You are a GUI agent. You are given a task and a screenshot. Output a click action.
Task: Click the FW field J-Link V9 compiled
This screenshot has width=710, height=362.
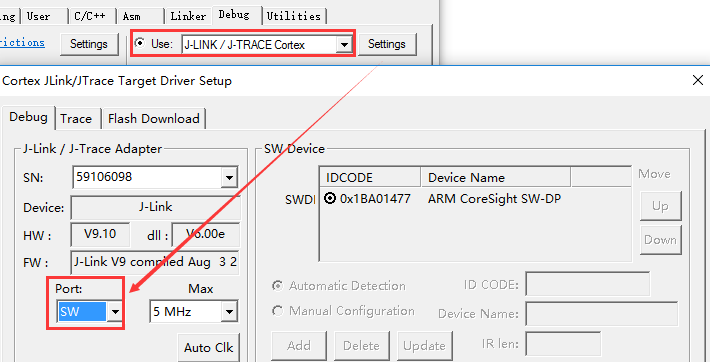point(155,262)
